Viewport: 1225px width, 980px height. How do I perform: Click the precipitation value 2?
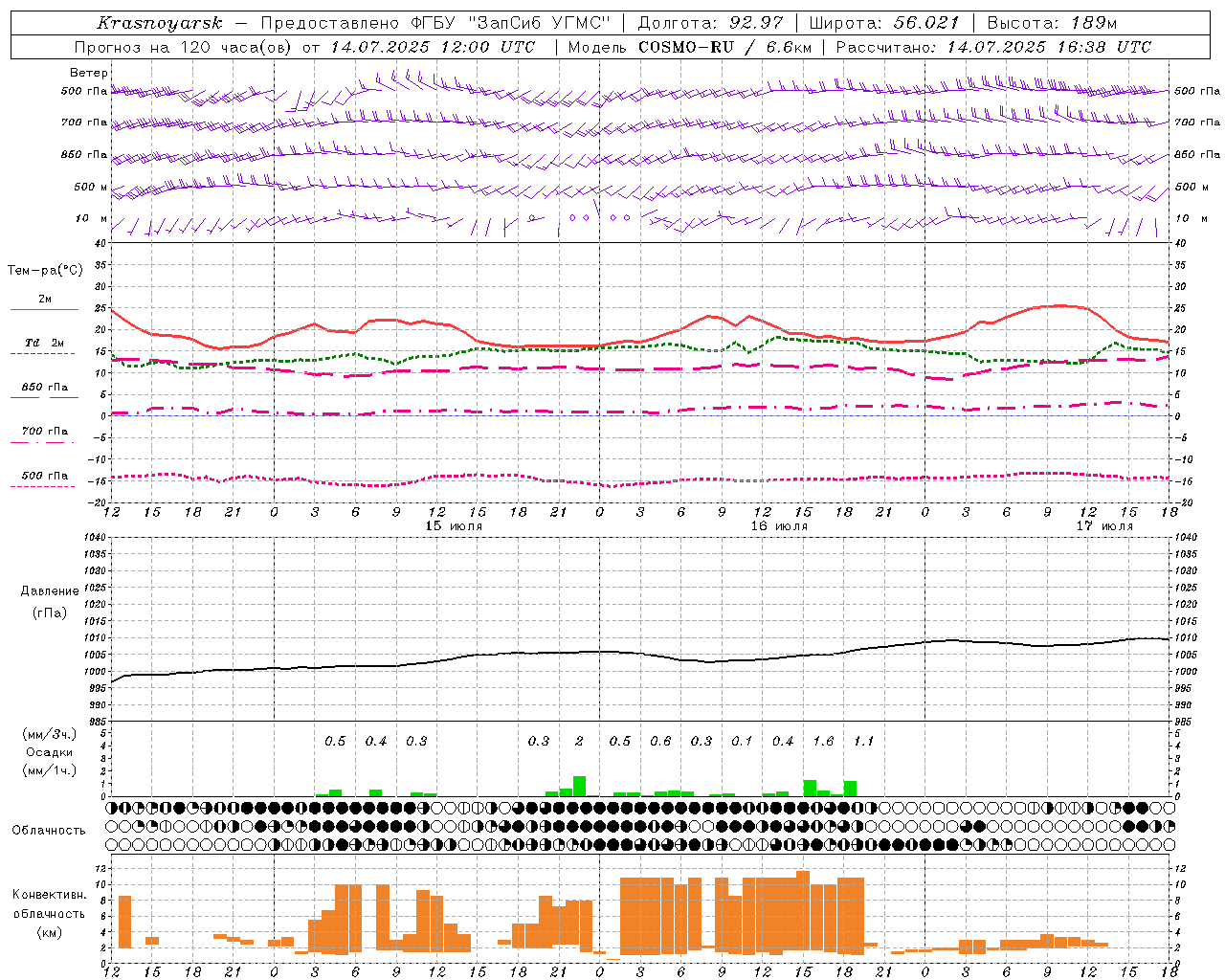(x=579, y=741)
